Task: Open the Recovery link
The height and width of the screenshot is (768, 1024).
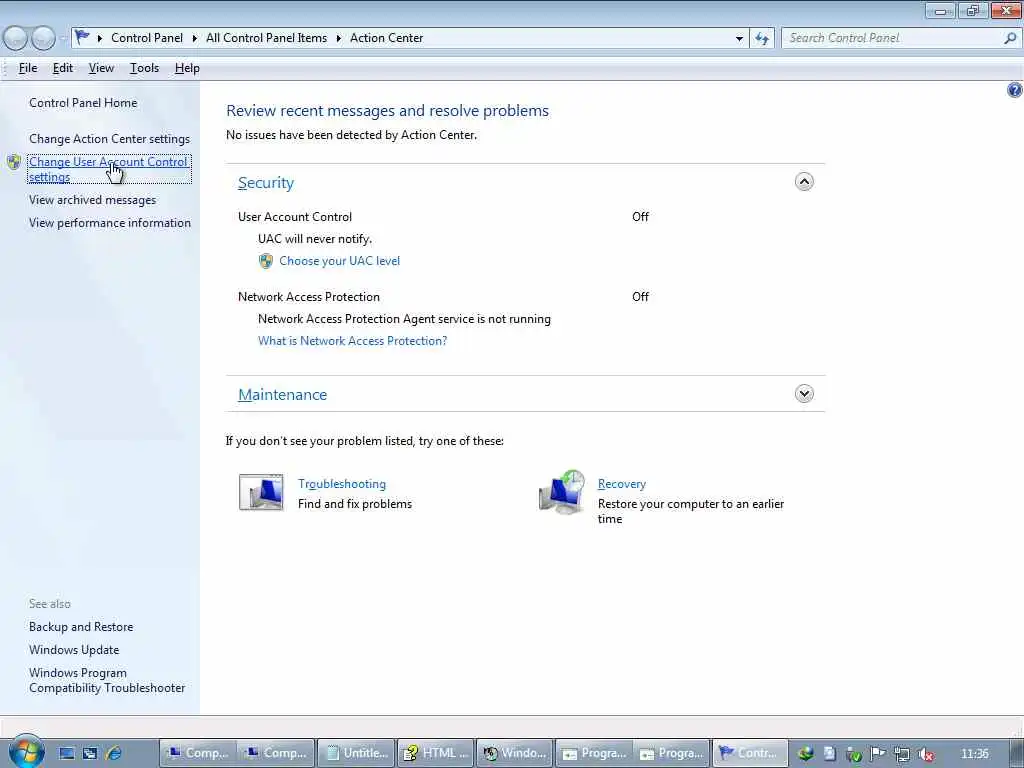Action: [622, 484]
